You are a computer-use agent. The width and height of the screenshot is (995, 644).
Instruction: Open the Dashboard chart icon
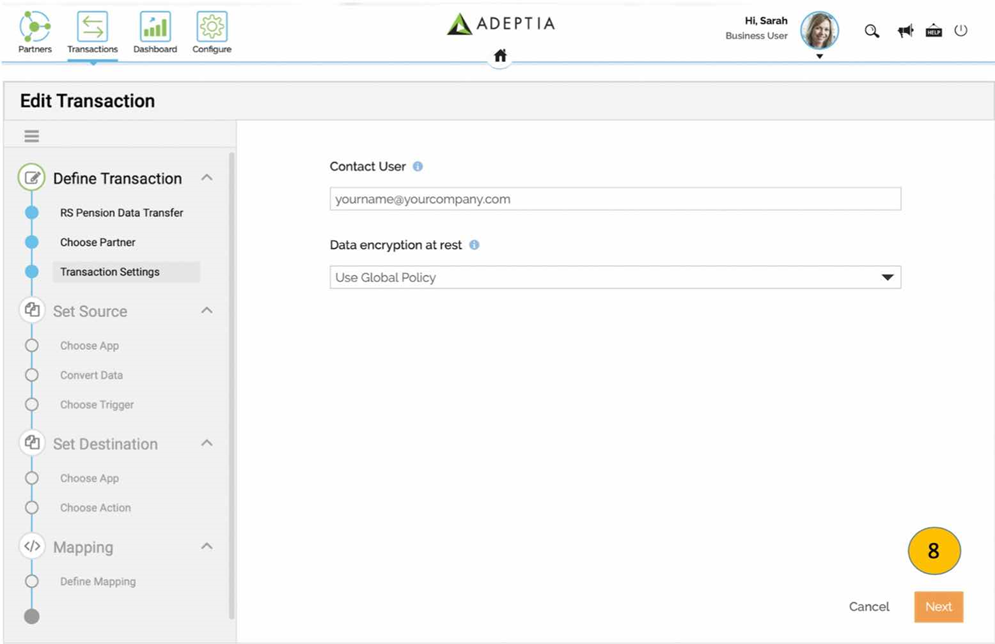tap(155, 27)
